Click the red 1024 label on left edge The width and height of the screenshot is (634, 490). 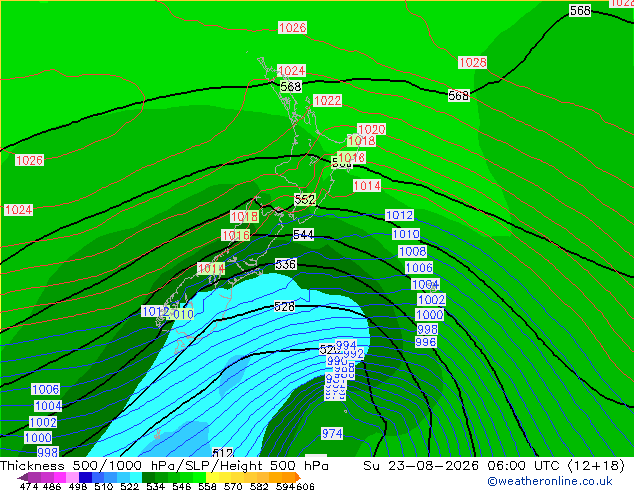coord(18,210)
